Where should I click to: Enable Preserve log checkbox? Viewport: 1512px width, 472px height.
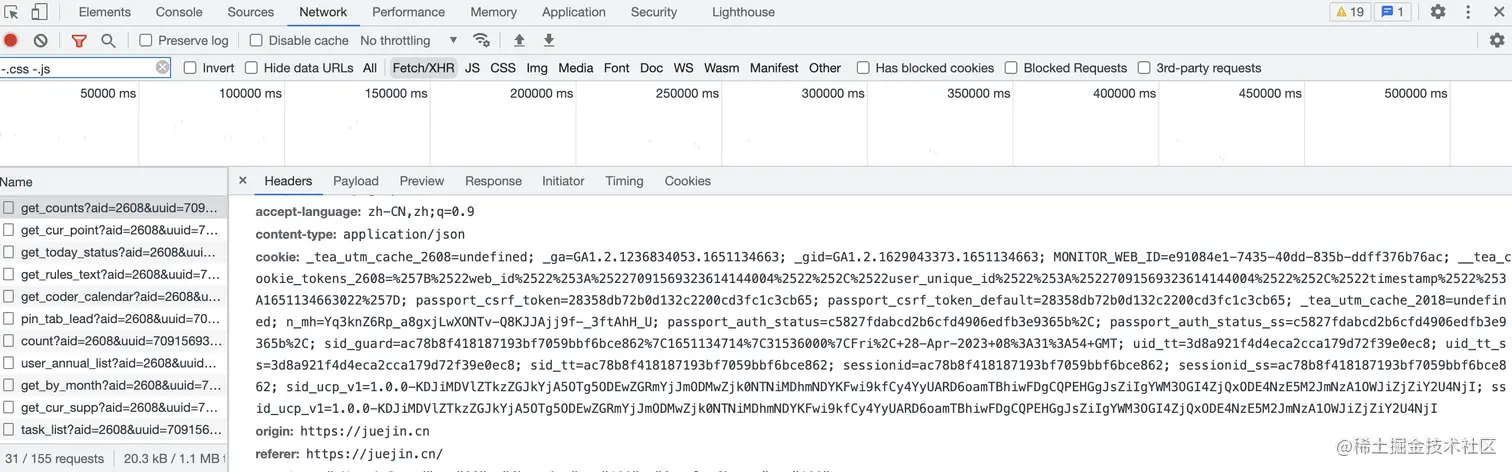pyautogui.click(x=146, y=40)
